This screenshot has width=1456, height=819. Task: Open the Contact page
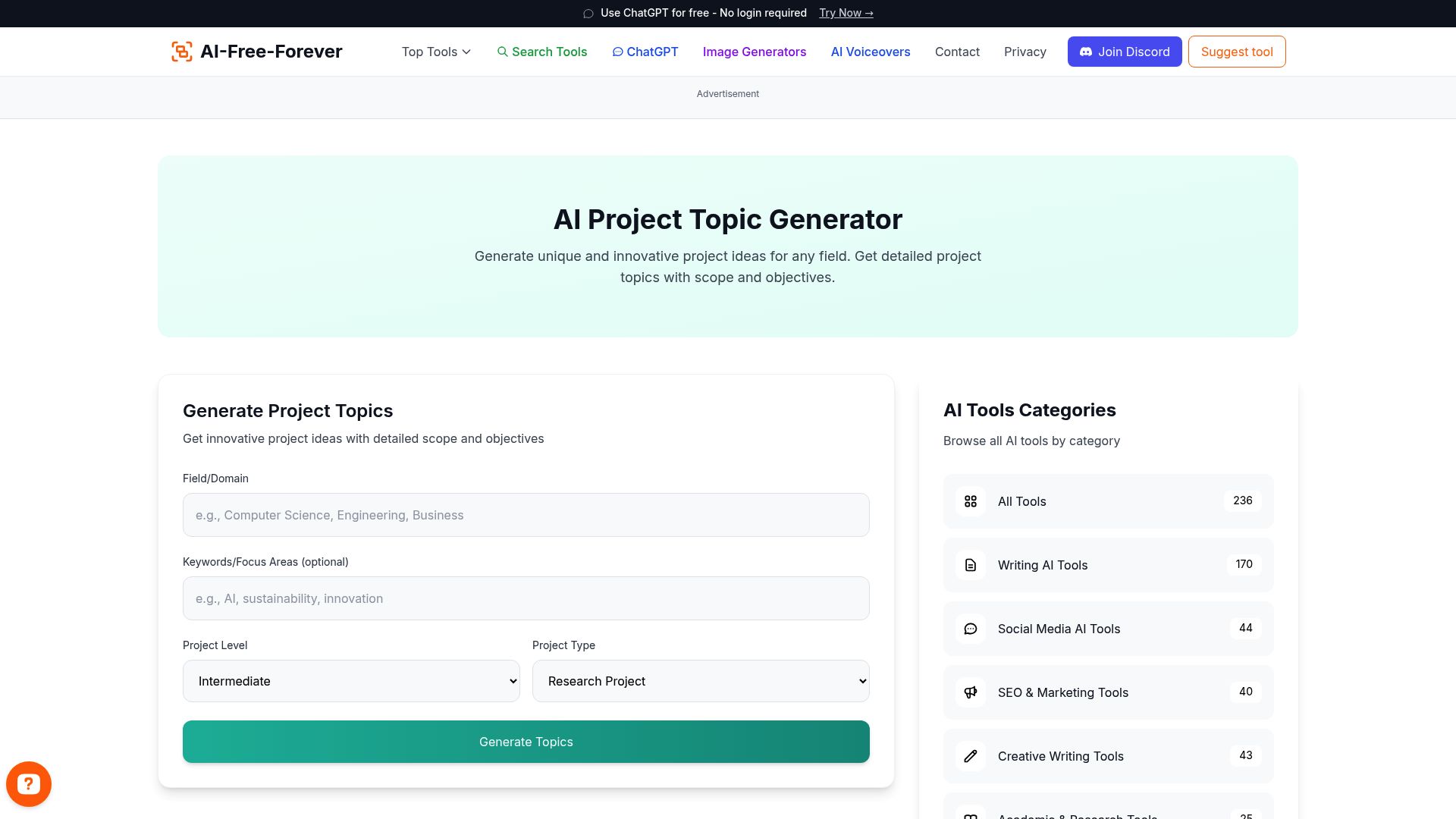pos(957,52)
